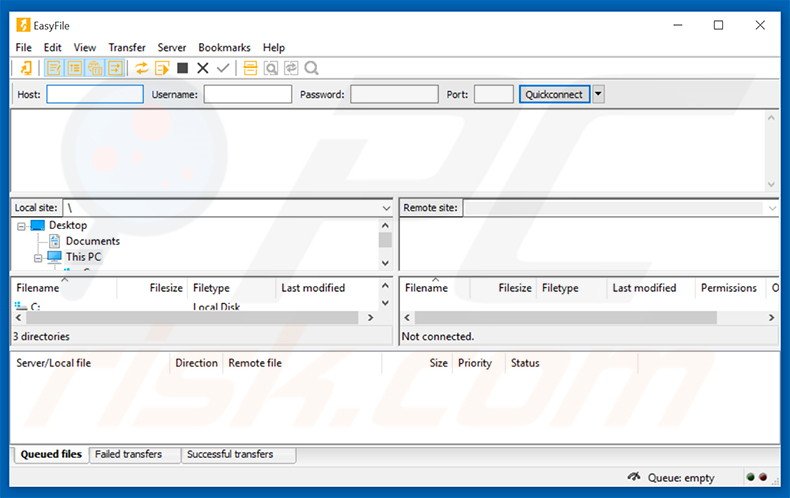Toggle directory comparison icon
Viewport: 790px width, 498px height.
[271, 68]
